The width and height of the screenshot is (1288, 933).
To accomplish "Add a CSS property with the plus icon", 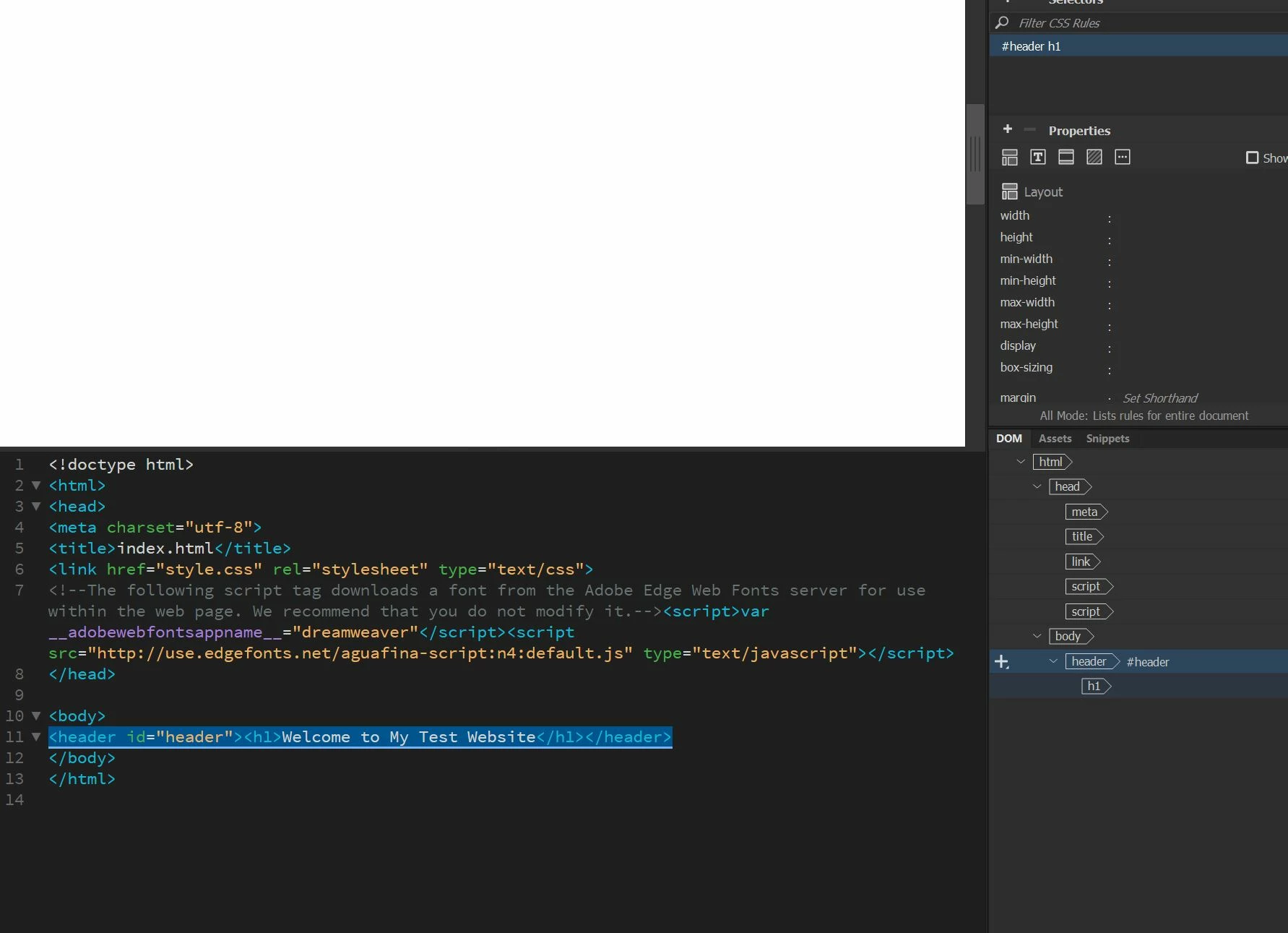I will 1007,129.
